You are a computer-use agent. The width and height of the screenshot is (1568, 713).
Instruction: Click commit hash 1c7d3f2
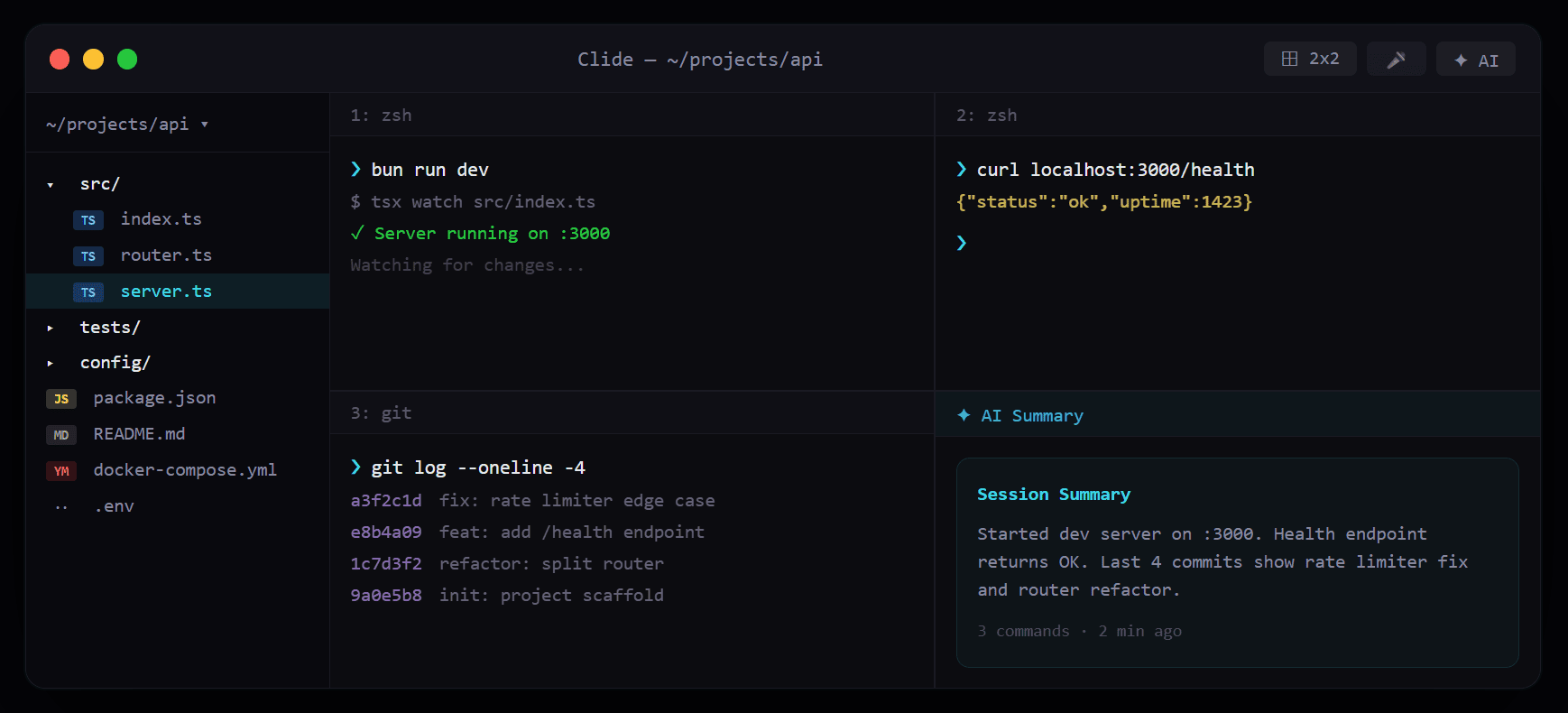(x=386, y=563)
